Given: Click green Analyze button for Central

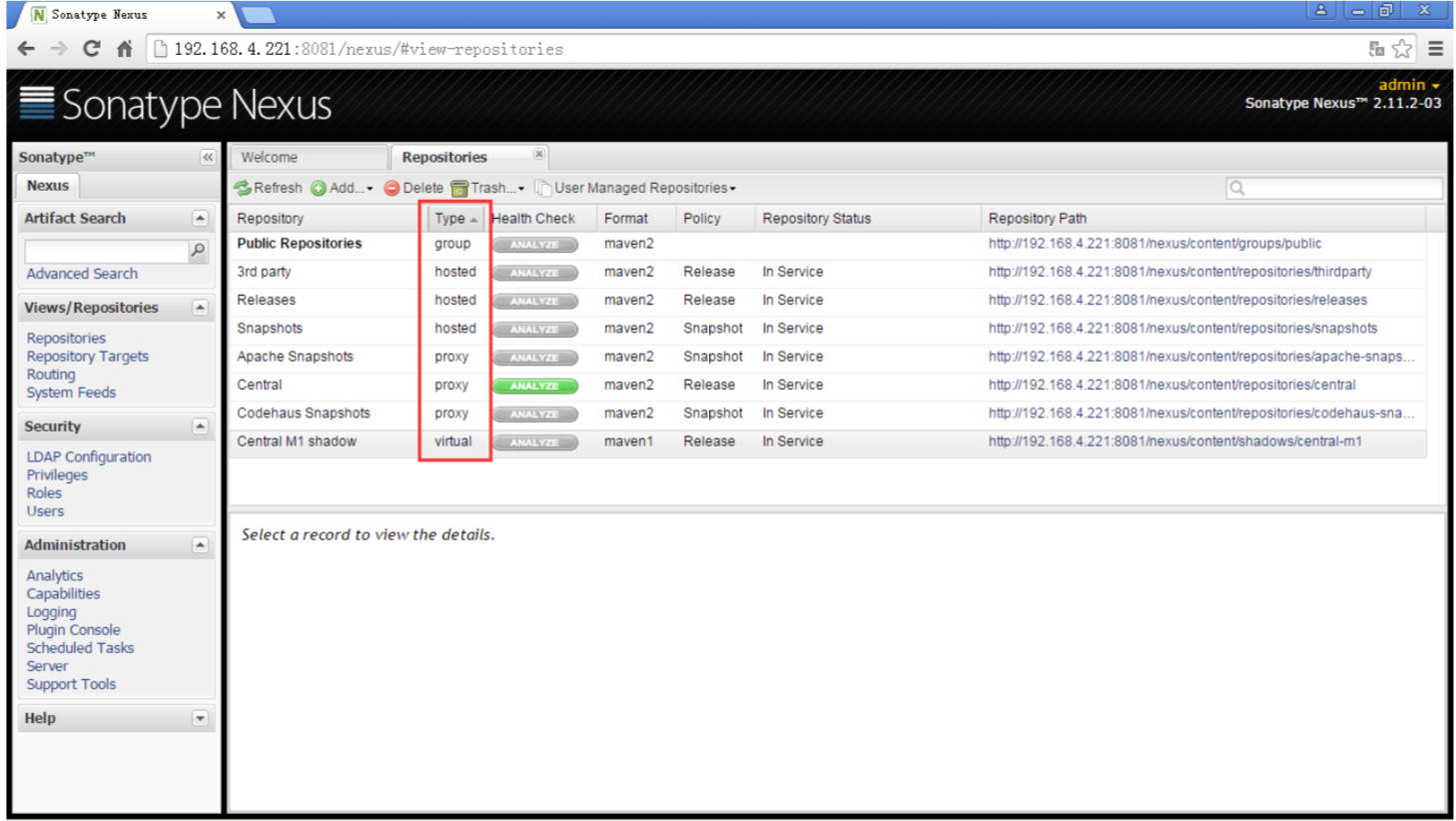Looking at the screenshot, I should (535, 386).
